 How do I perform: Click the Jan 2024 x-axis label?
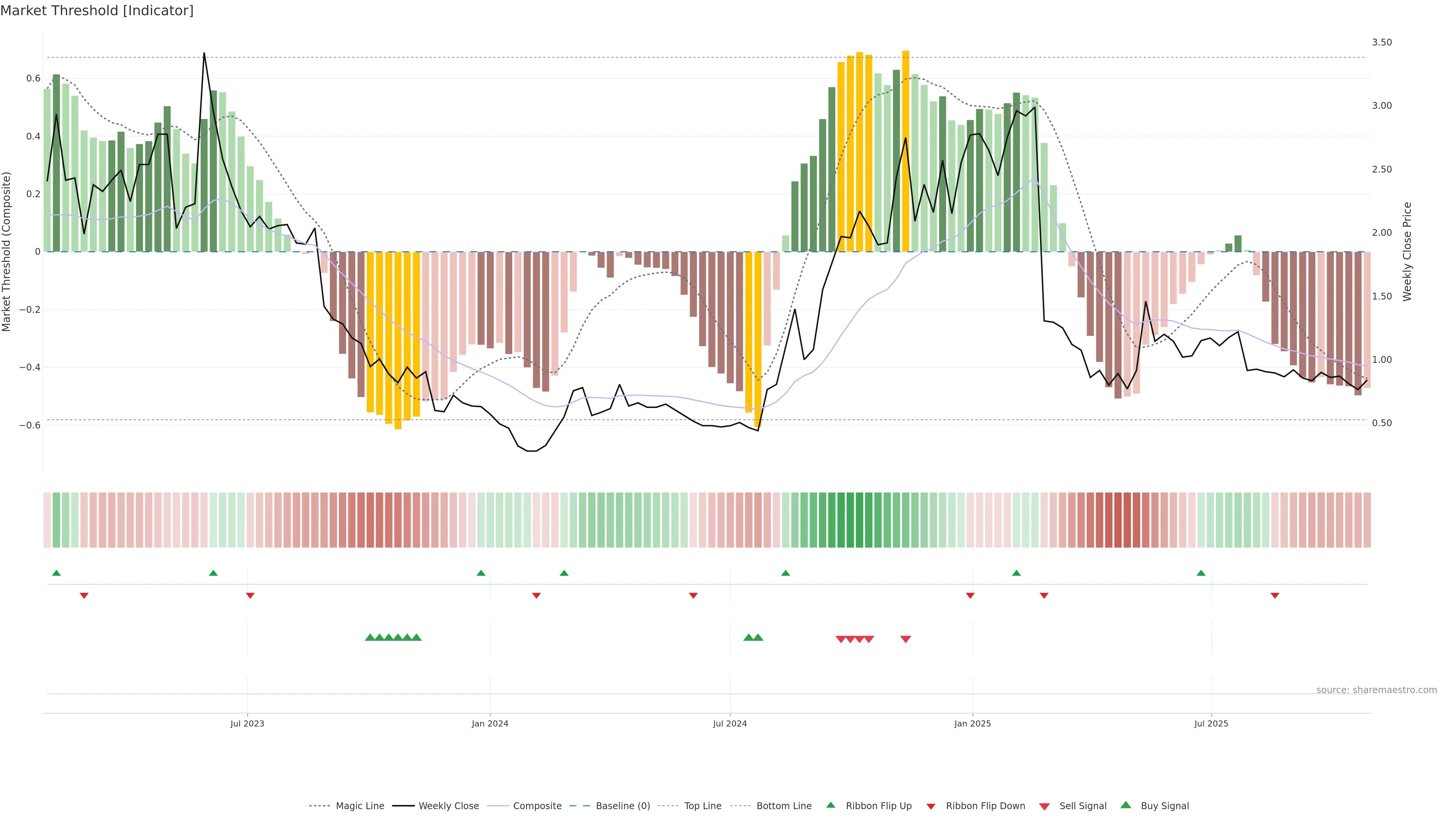pos(490,723)
